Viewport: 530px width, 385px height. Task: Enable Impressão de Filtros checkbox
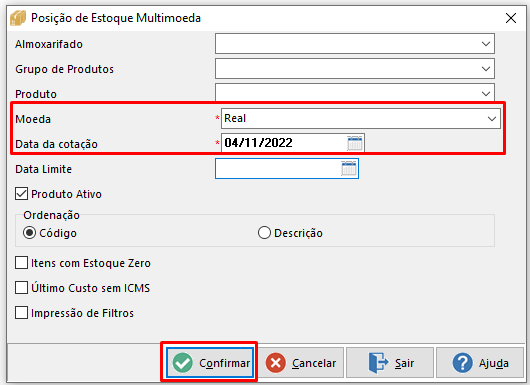pyautogui.click(x=21, y=313)
